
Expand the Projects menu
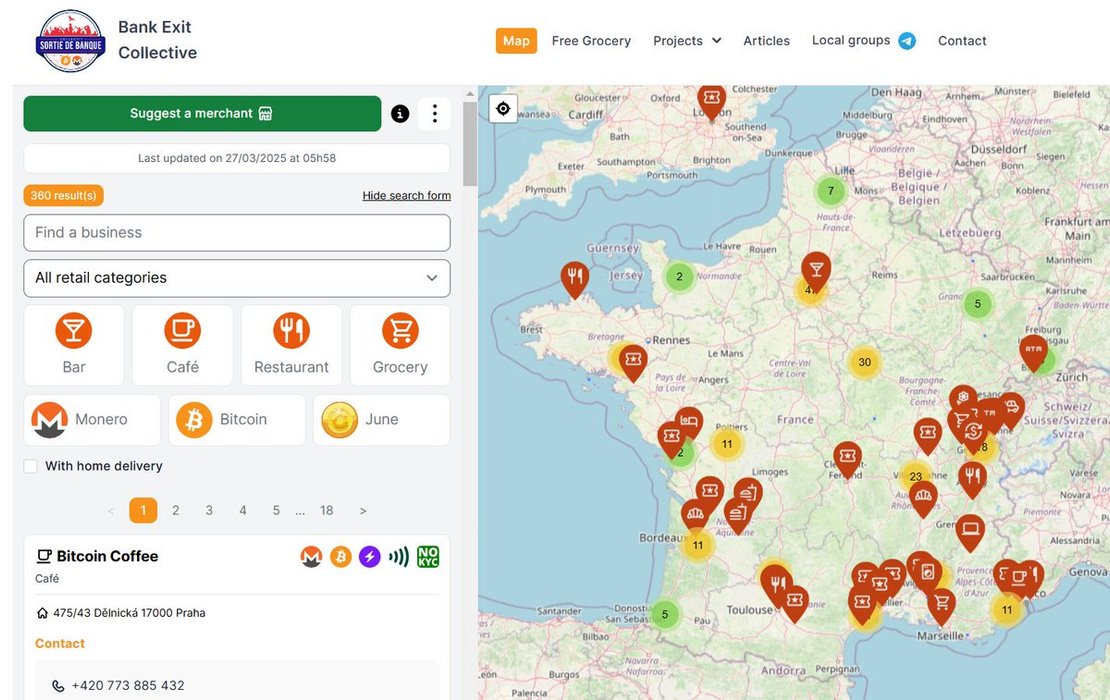(687, 41)
